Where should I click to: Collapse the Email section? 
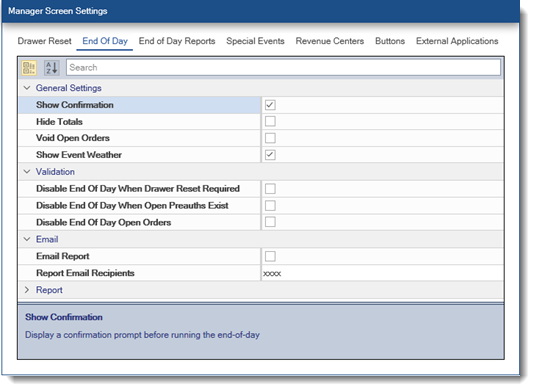click(27, 239)
